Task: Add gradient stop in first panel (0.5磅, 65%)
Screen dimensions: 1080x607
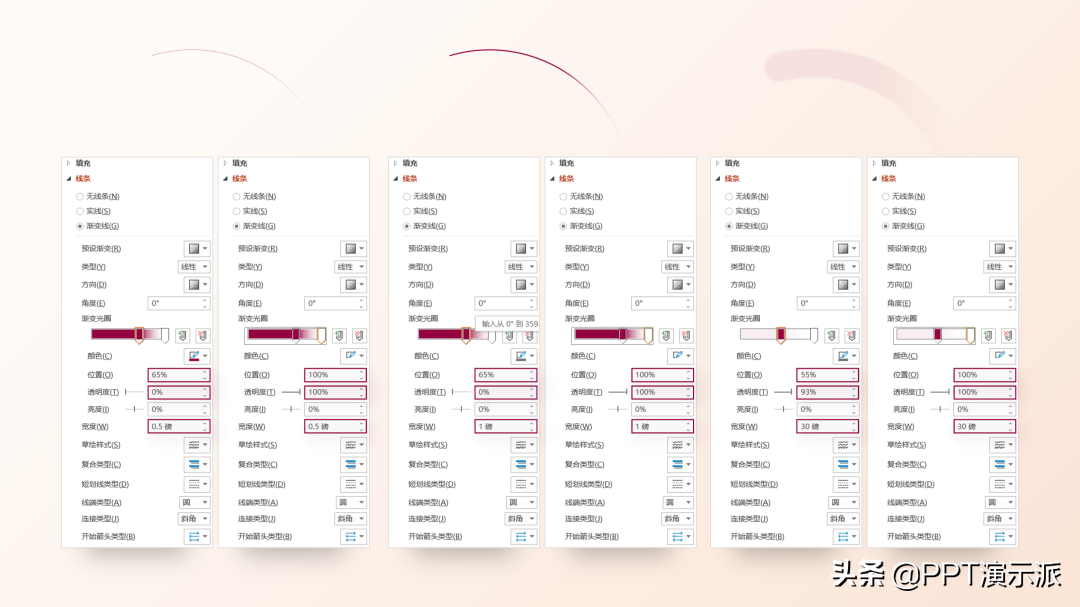Action: point(183,336)
